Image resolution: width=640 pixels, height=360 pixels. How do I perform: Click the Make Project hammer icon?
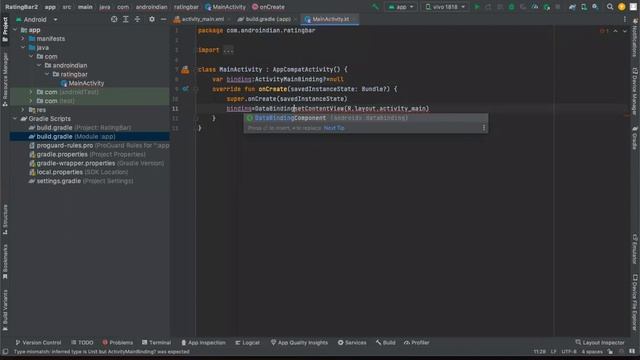coord(375,7)
